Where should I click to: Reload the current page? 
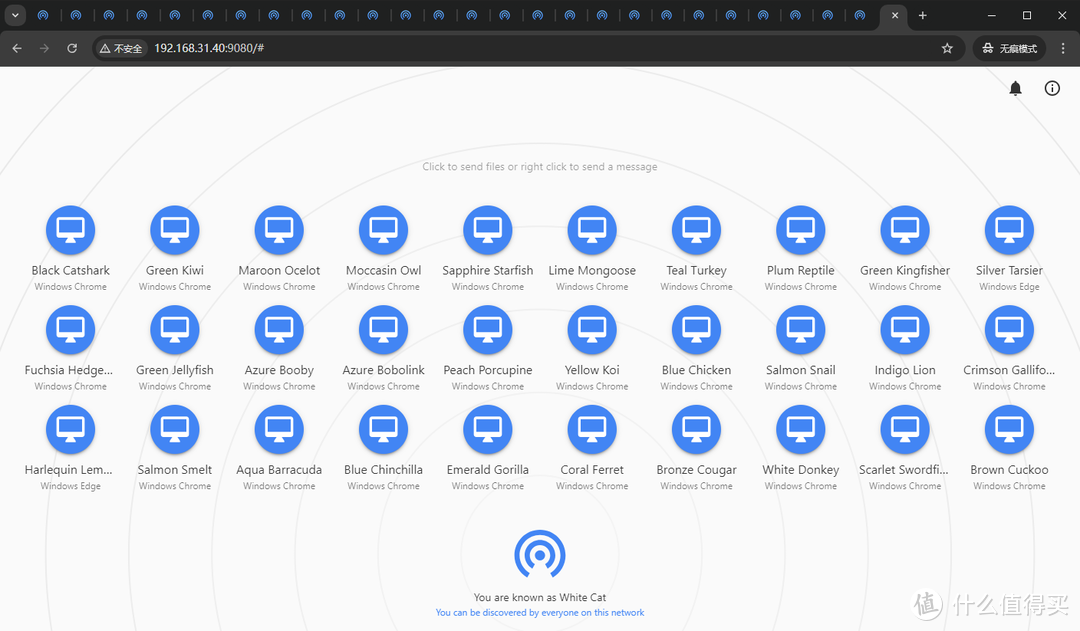72,48
